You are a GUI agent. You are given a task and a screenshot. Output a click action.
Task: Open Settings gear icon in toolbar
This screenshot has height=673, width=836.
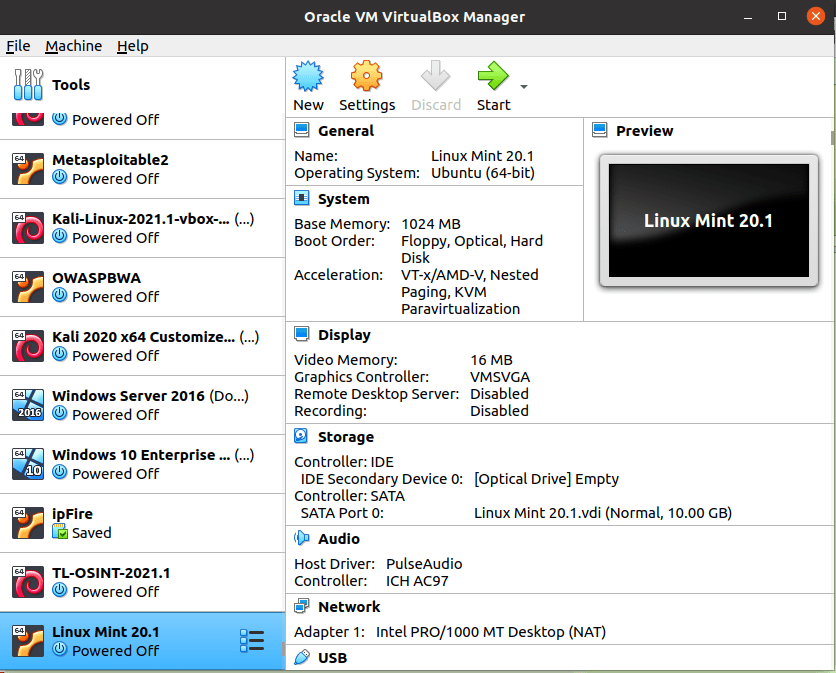(x=367, y=77)
